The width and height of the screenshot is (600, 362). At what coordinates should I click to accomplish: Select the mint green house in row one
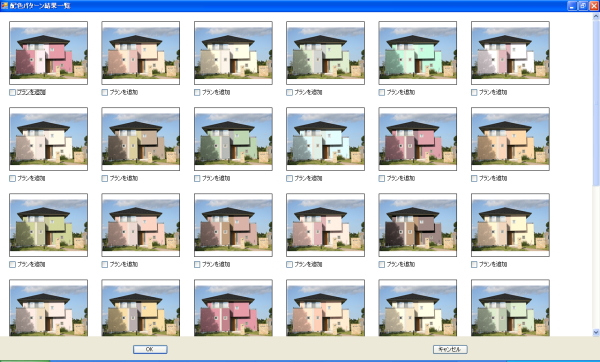pos(418,53)
